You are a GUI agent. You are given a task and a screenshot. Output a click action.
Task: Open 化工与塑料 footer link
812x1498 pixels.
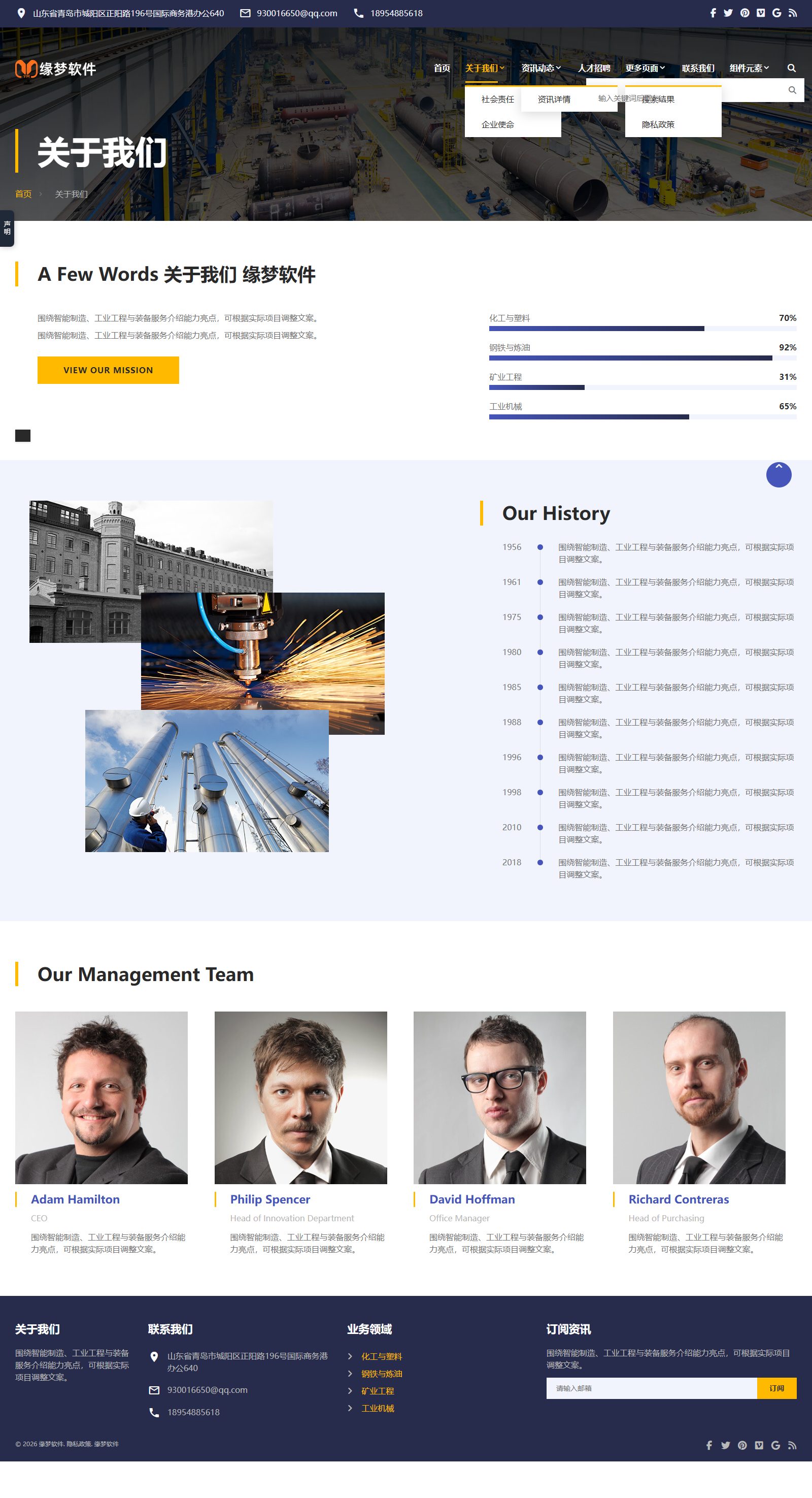tap(381, 1356)
